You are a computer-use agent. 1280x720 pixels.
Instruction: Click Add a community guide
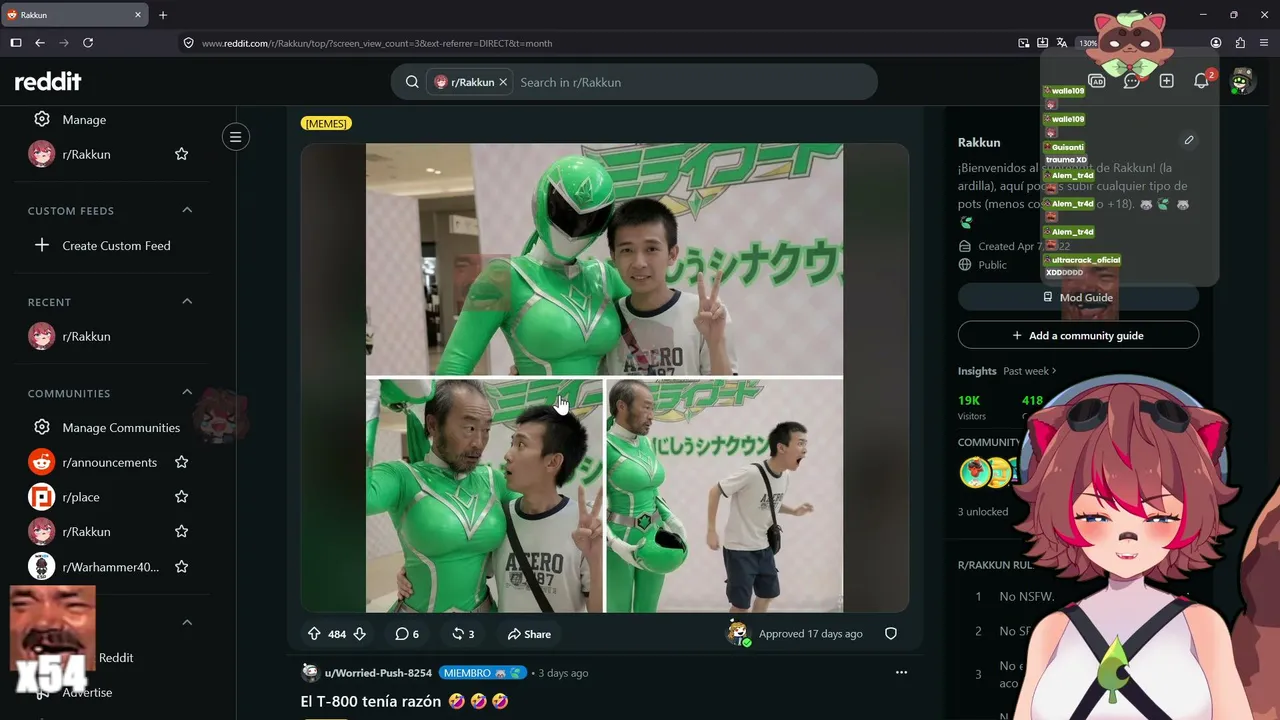1078,335
